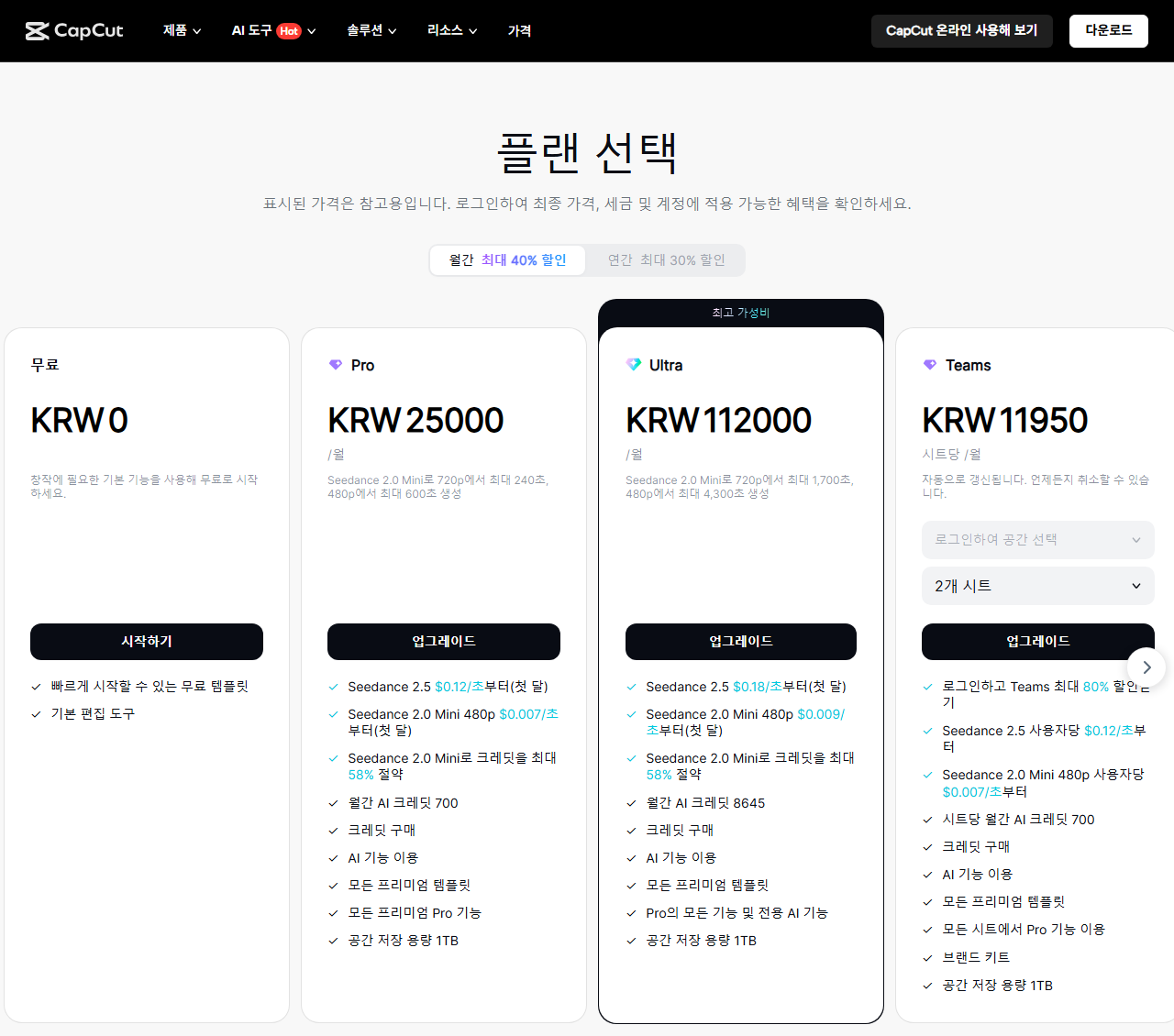Open the 2개 시트 seat selector

click(x=1038, y=586)
